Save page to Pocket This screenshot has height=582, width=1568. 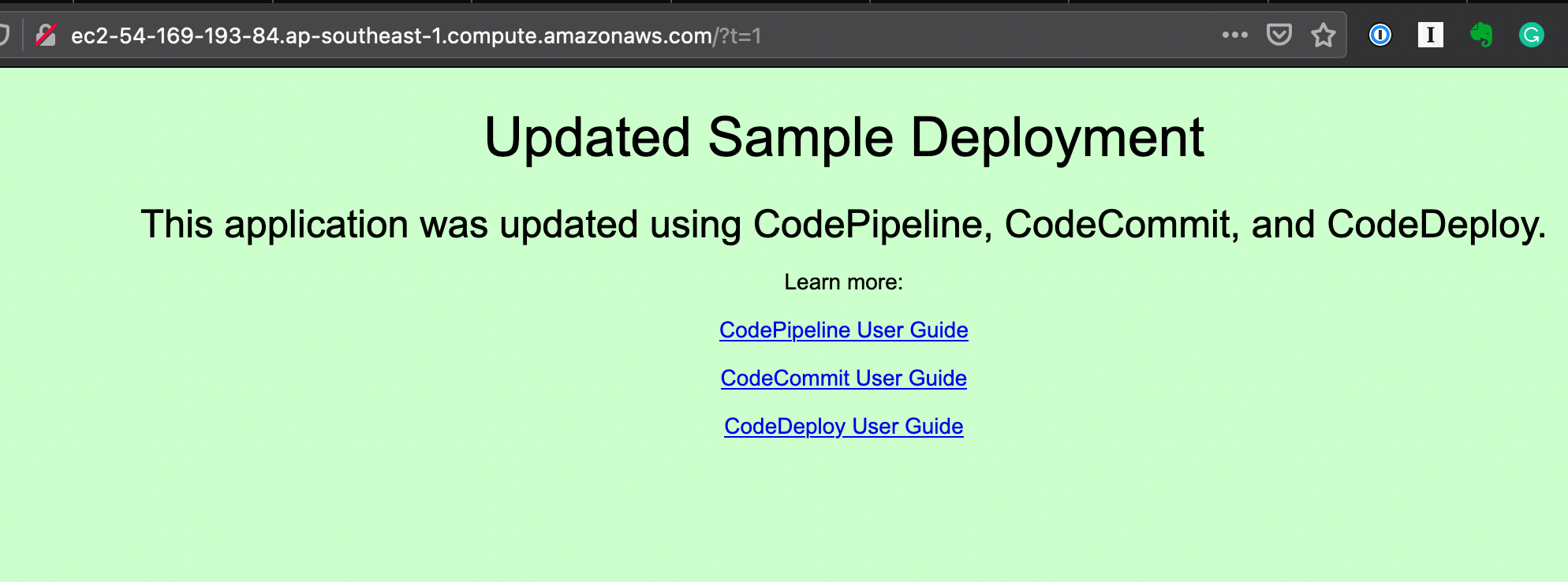[x=1279, y=35]
